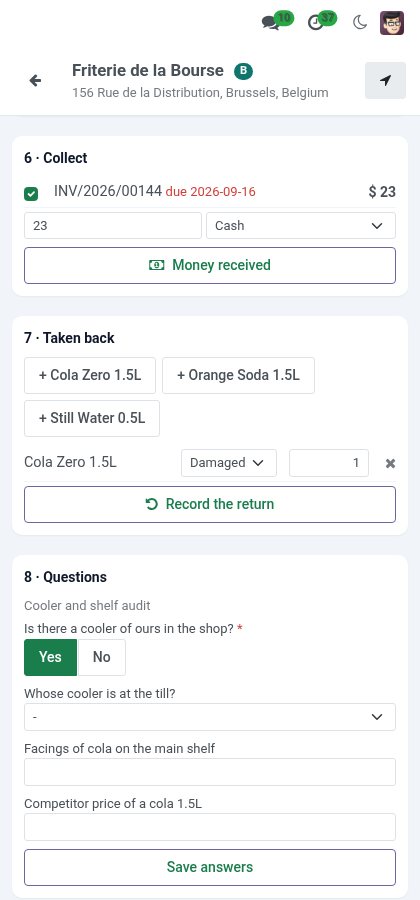This screenshot has height=900, width=420.
Task: Click the Money received button
Action: click(210, 265)
